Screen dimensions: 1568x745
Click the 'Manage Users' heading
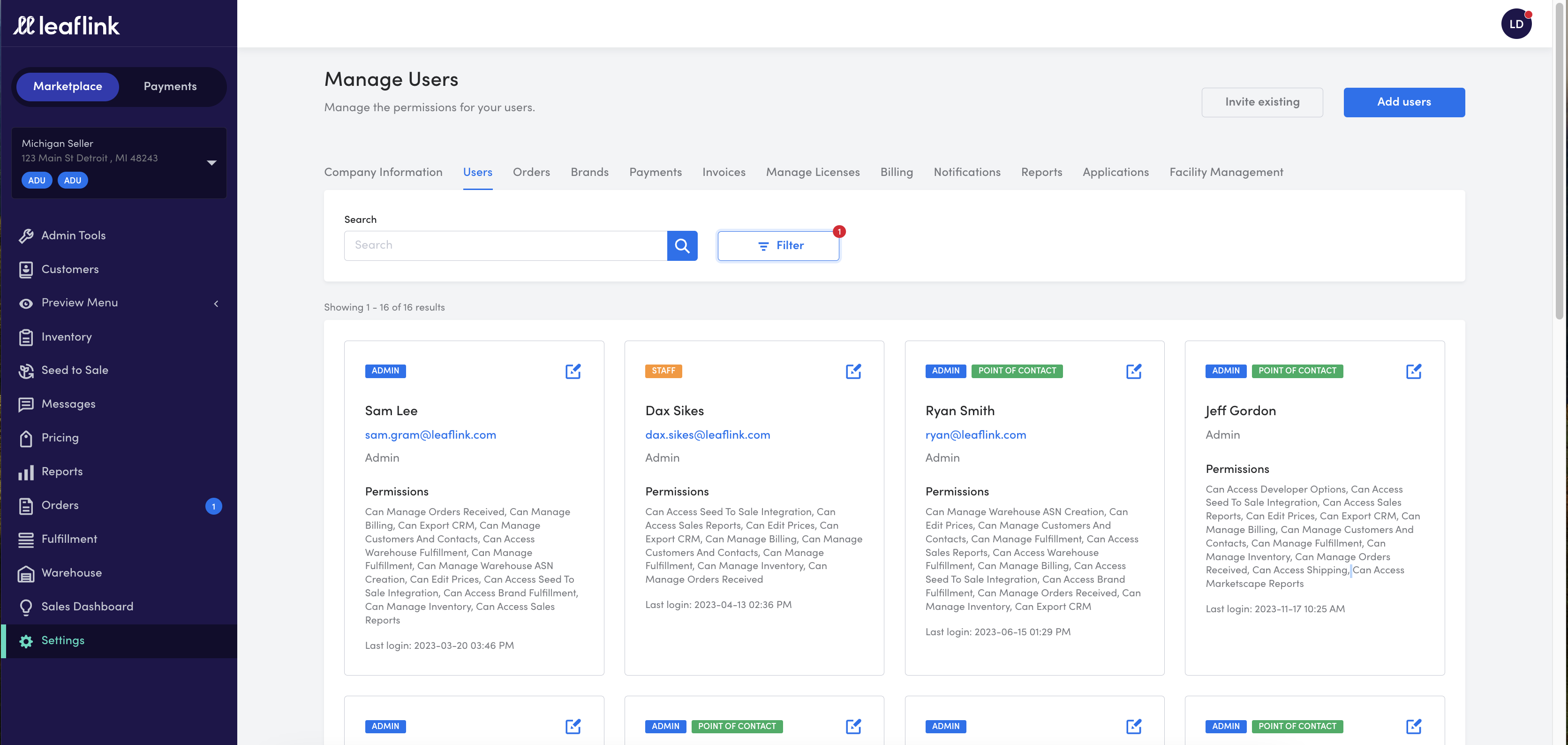391,79
